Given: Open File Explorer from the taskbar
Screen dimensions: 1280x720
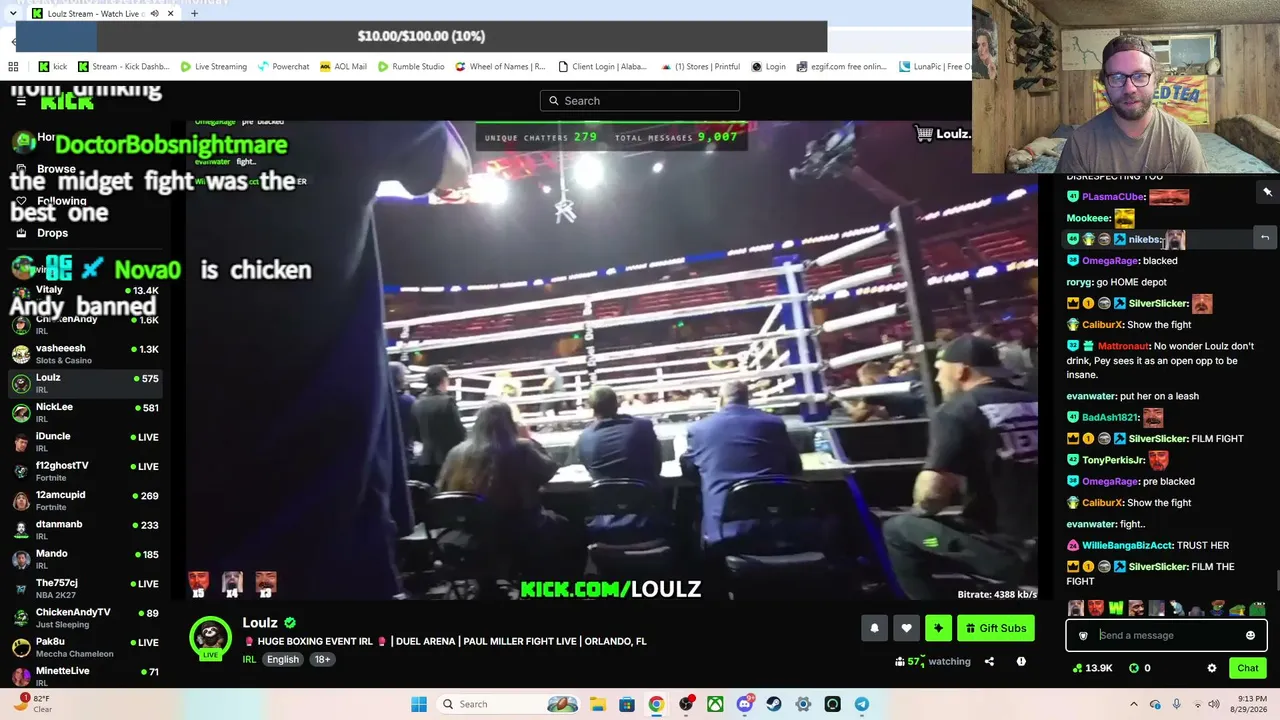Looking at the screenshot, I should click(597, 704).
